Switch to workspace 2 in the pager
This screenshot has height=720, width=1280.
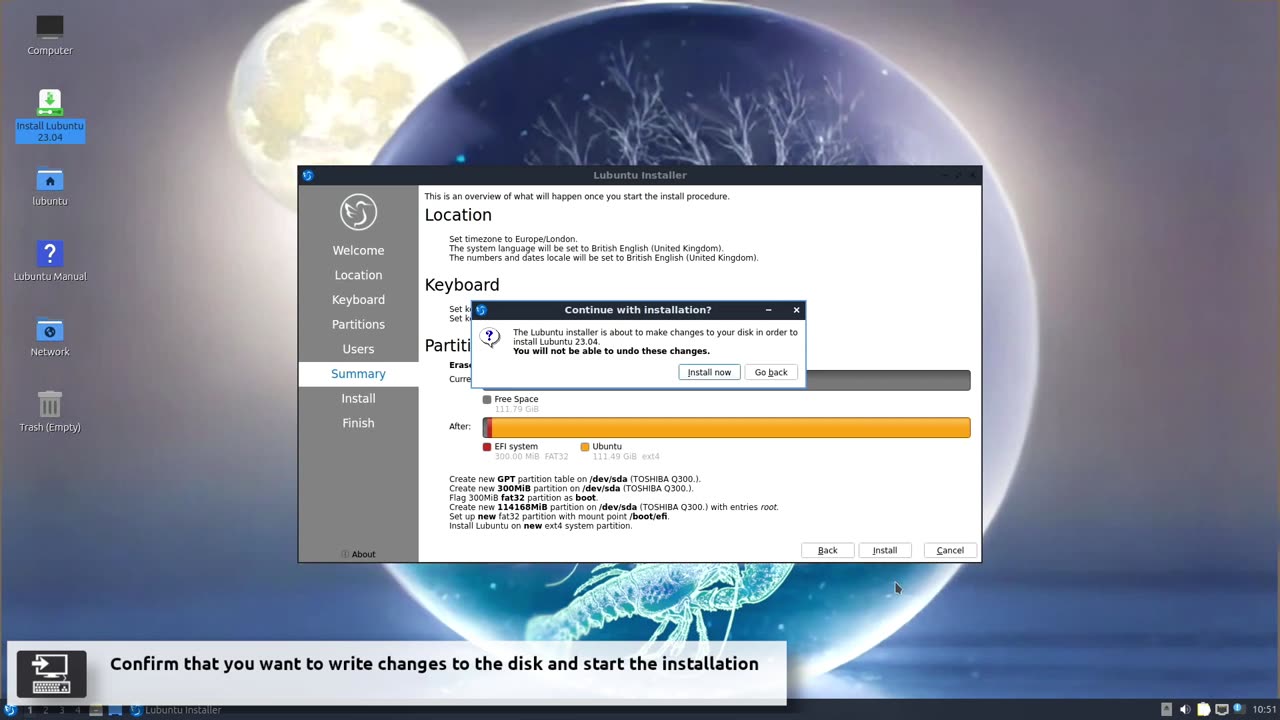pos(45,710)
